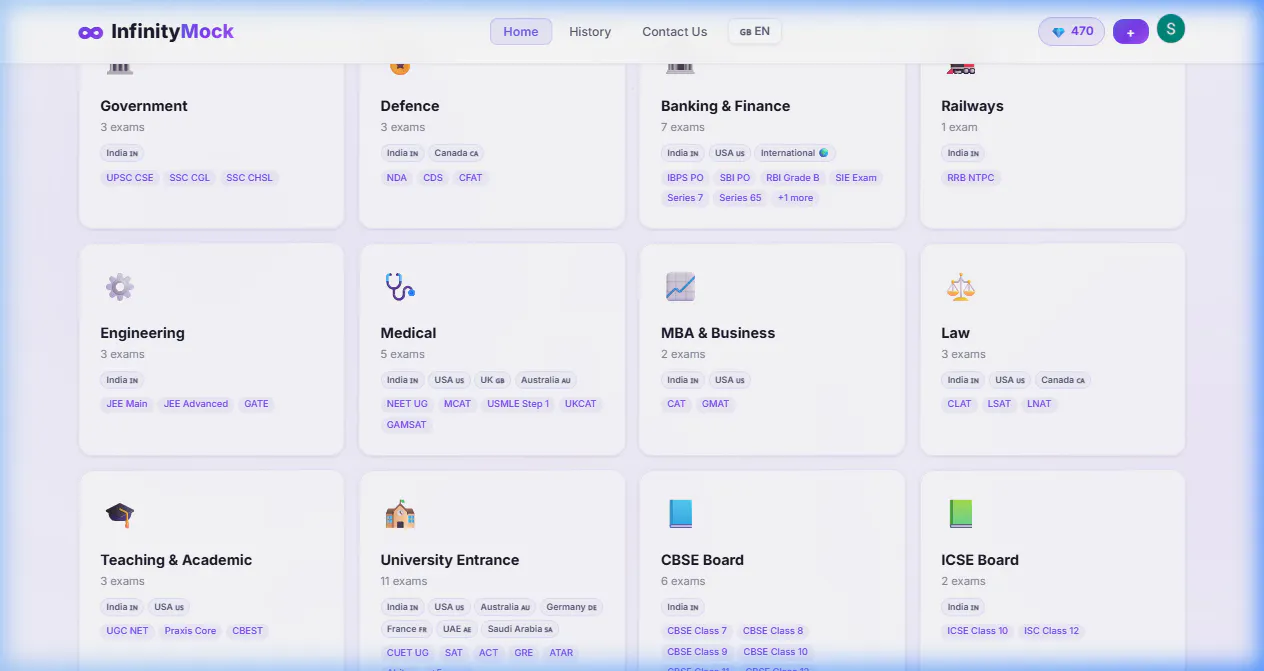Select the RBI Grade B exam tag
1264x671 pixels.
click(793, 178)
